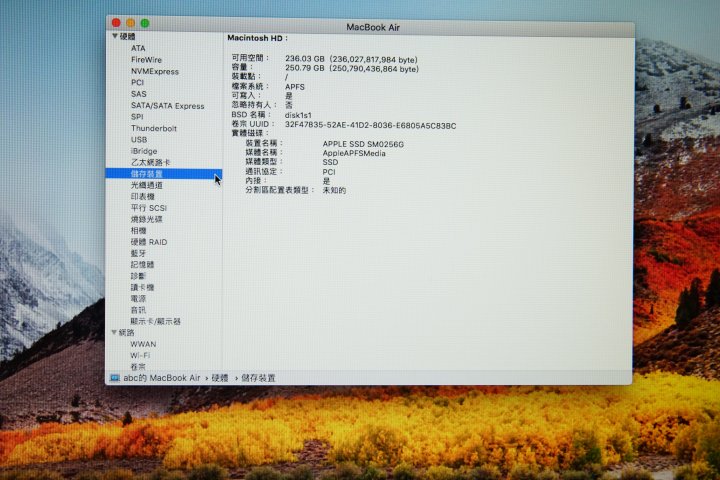Screen dimensions: 720x480
Task: Select 硬體 RAID entry
Action: click(149, 242)
